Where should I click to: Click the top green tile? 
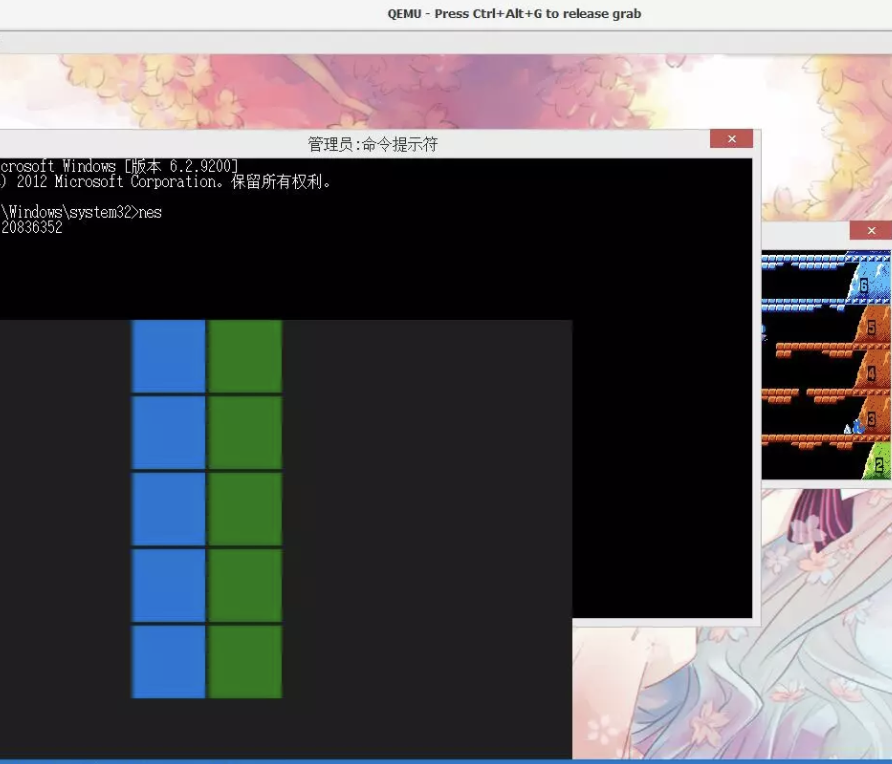point(246,356)
